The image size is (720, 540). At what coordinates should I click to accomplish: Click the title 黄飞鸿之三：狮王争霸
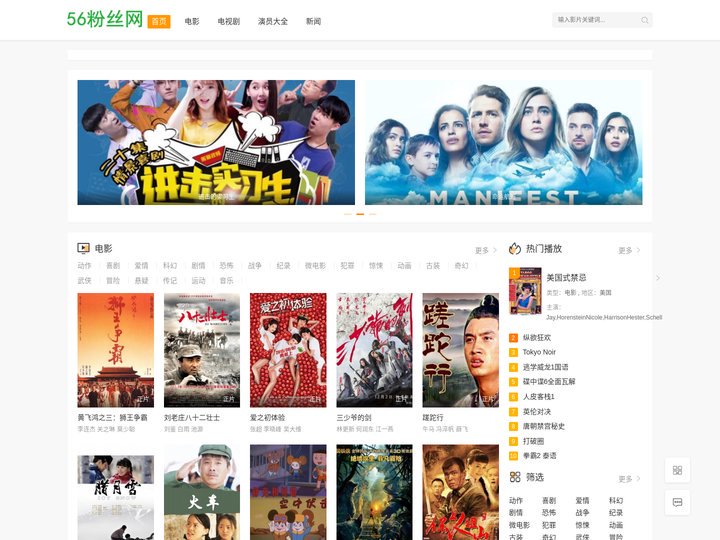click(x=112, y=418)
